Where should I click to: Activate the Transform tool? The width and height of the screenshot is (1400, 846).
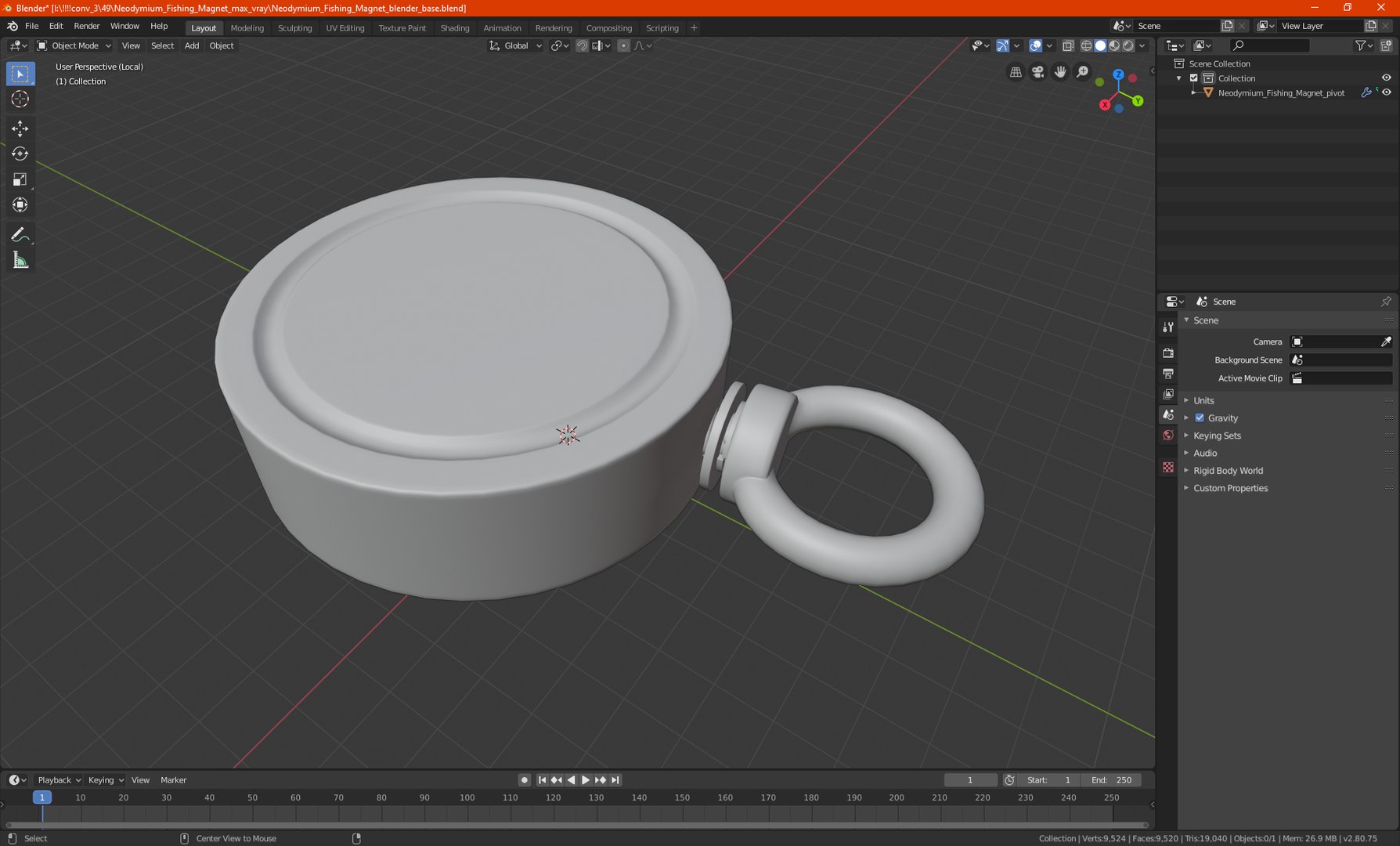[20, 204]
